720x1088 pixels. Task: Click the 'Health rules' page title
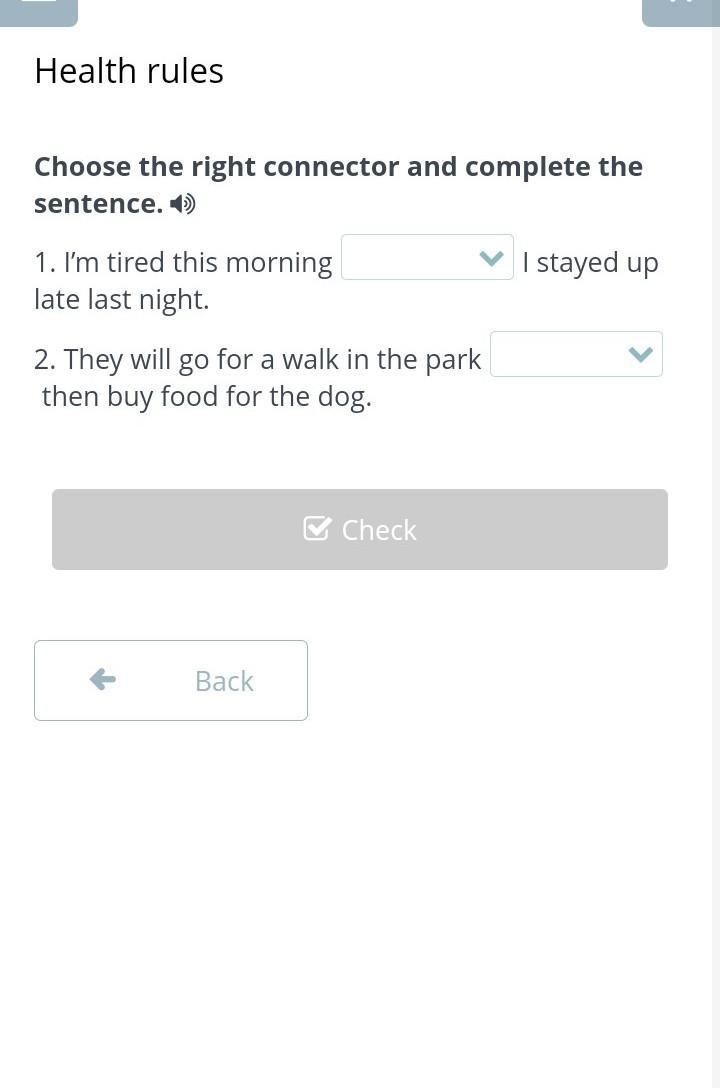click(x=129, y=71)
